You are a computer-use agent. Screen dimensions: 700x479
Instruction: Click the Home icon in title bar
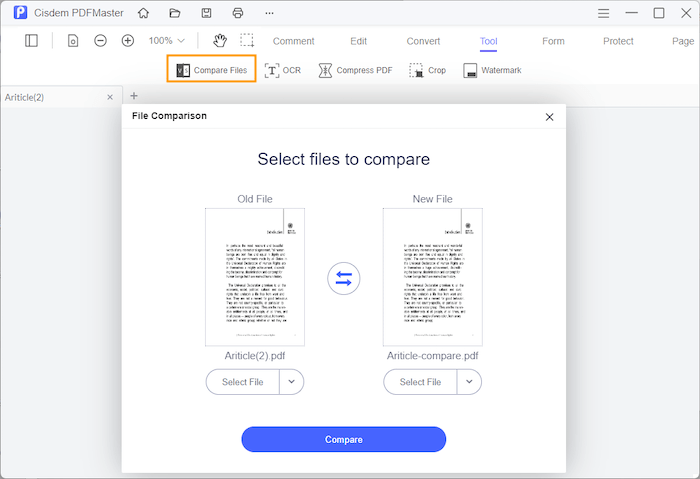(x=143, y=13)
